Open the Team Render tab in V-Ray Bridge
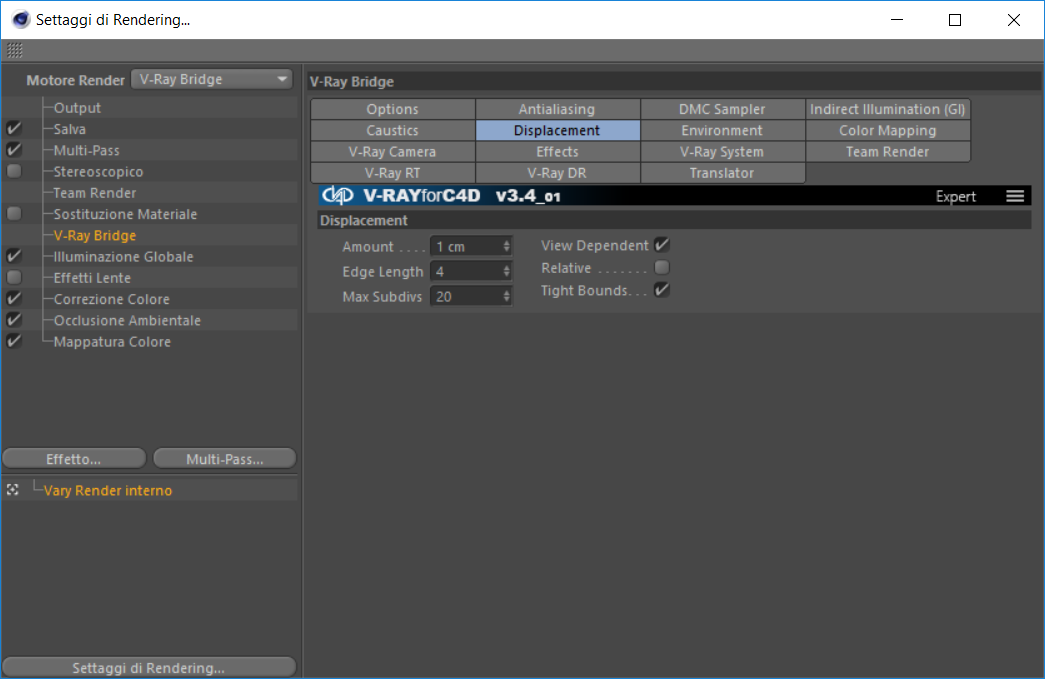Screen dimensions: 1045x679 pyautogui.click(x=888, y=152)
